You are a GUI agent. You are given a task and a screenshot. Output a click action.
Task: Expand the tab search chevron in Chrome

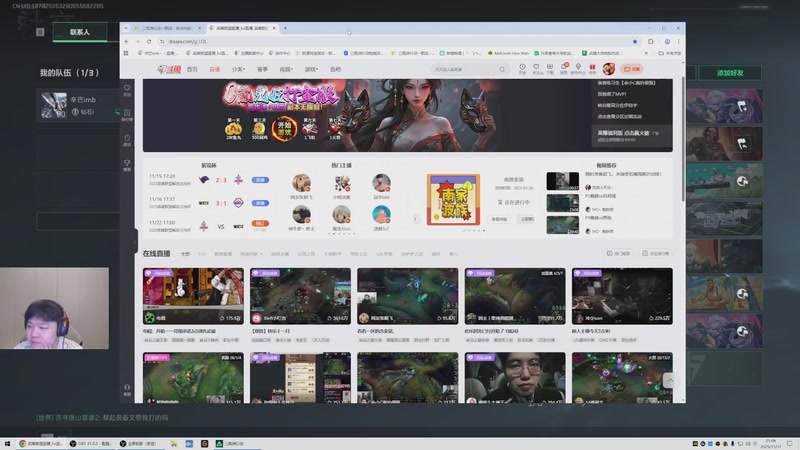pos(127,28)
